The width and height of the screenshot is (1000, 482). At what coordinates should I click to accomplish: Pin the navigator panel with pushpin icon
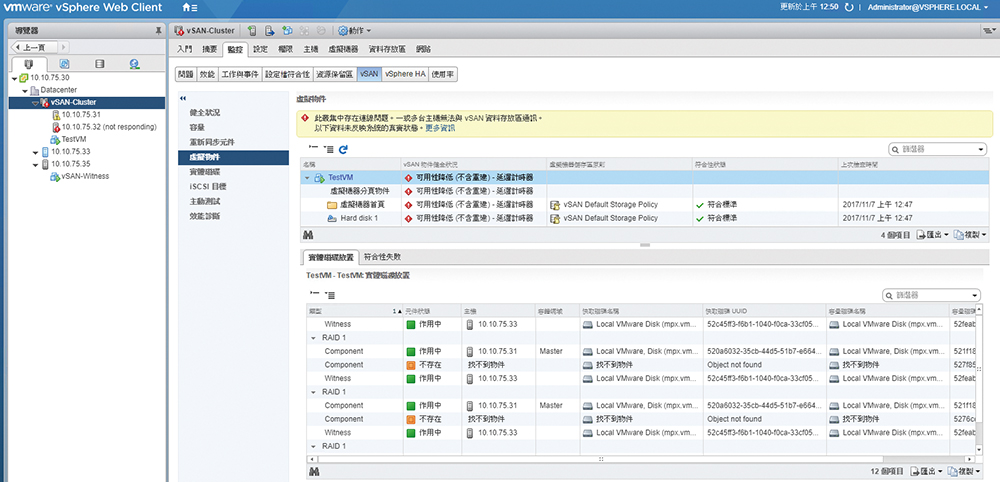click(x=158, y=30)
